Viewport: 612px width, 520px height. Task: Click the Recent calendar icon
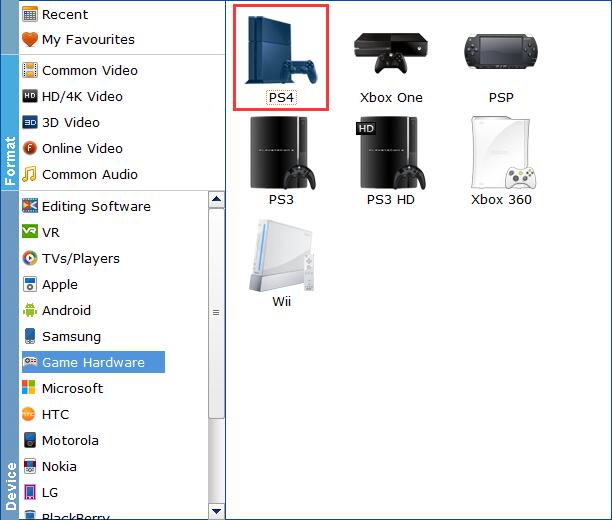pyautogui.click(x=30, y=14)
